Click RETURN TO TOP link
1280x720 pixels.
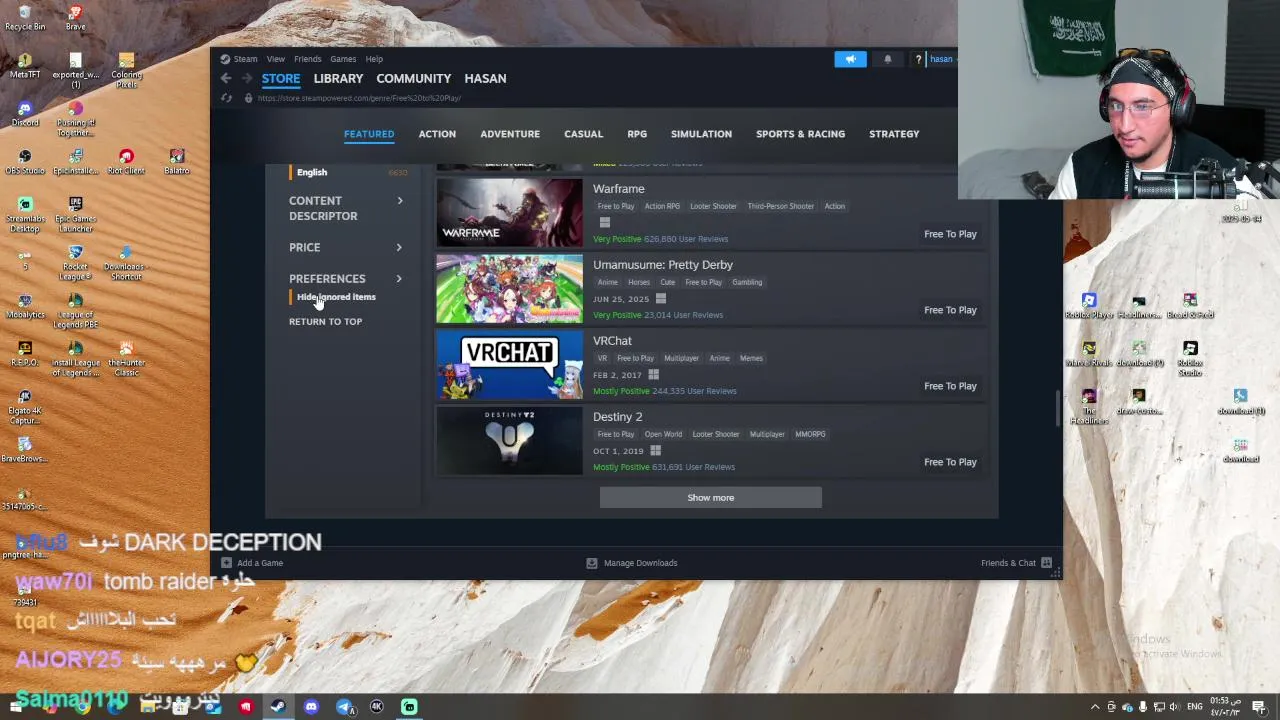tap(325, 322)
